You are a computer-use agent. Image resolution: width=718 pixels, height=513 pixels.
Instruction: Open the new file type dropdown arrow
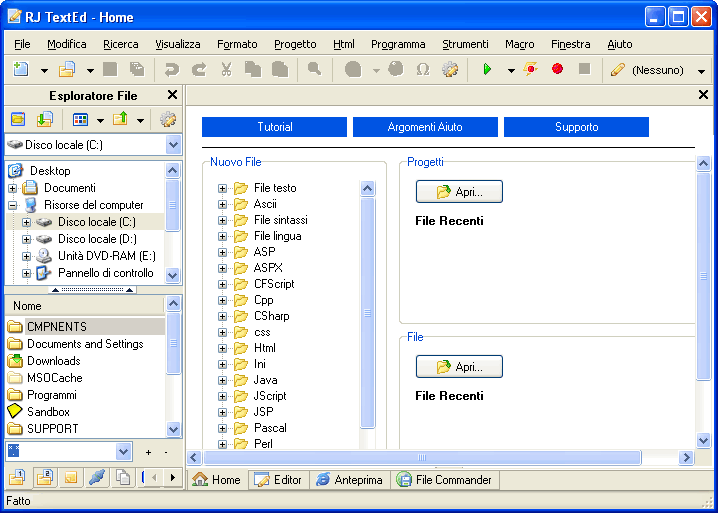[44, 71]
